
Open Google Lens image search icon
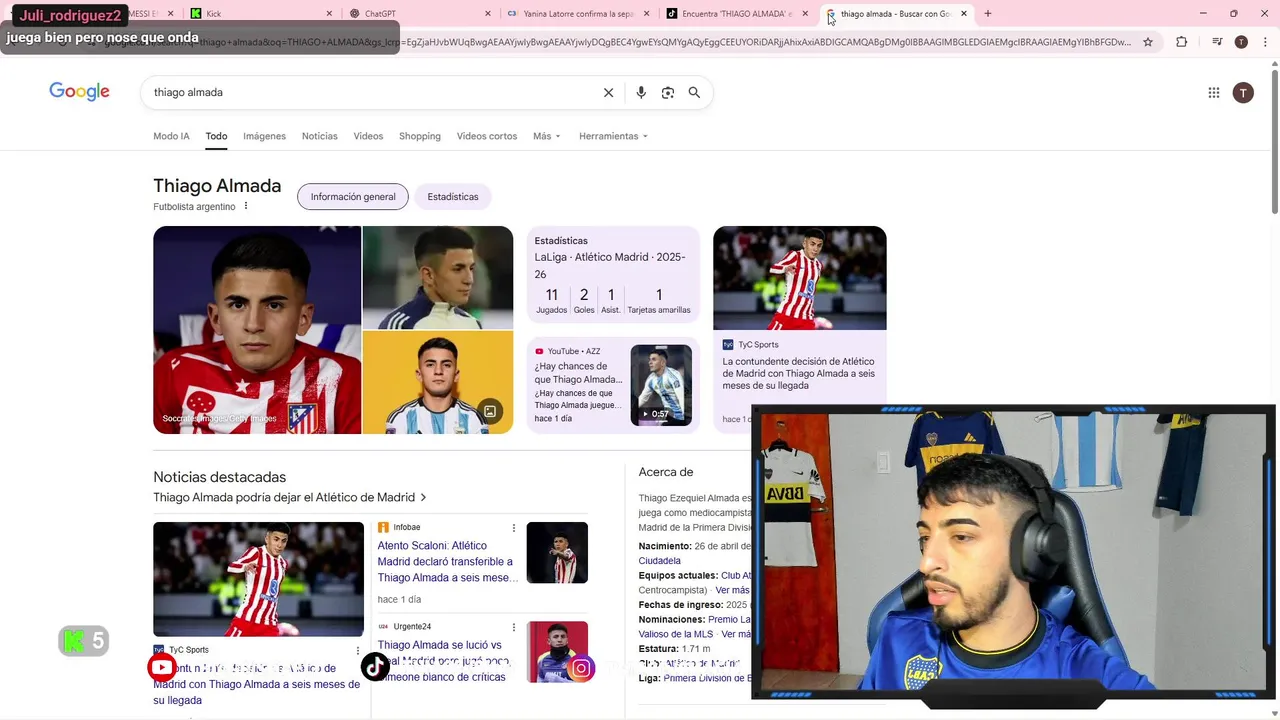tap(668, 92)
